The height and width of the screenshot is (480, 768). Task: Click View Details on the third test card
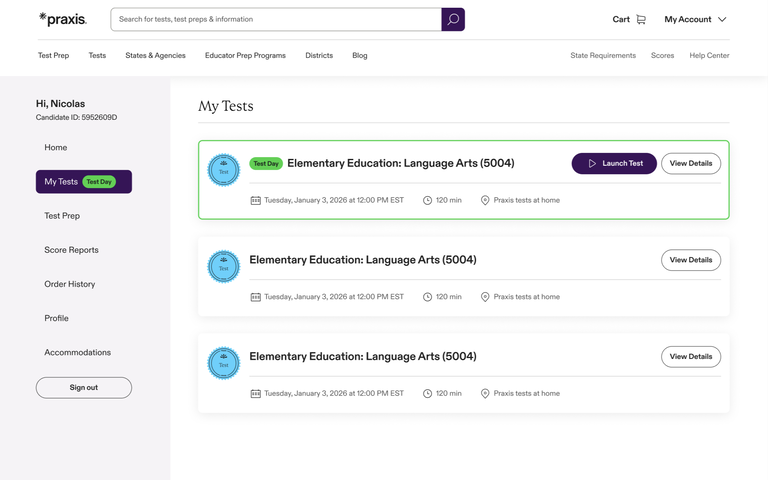[691, 357]
